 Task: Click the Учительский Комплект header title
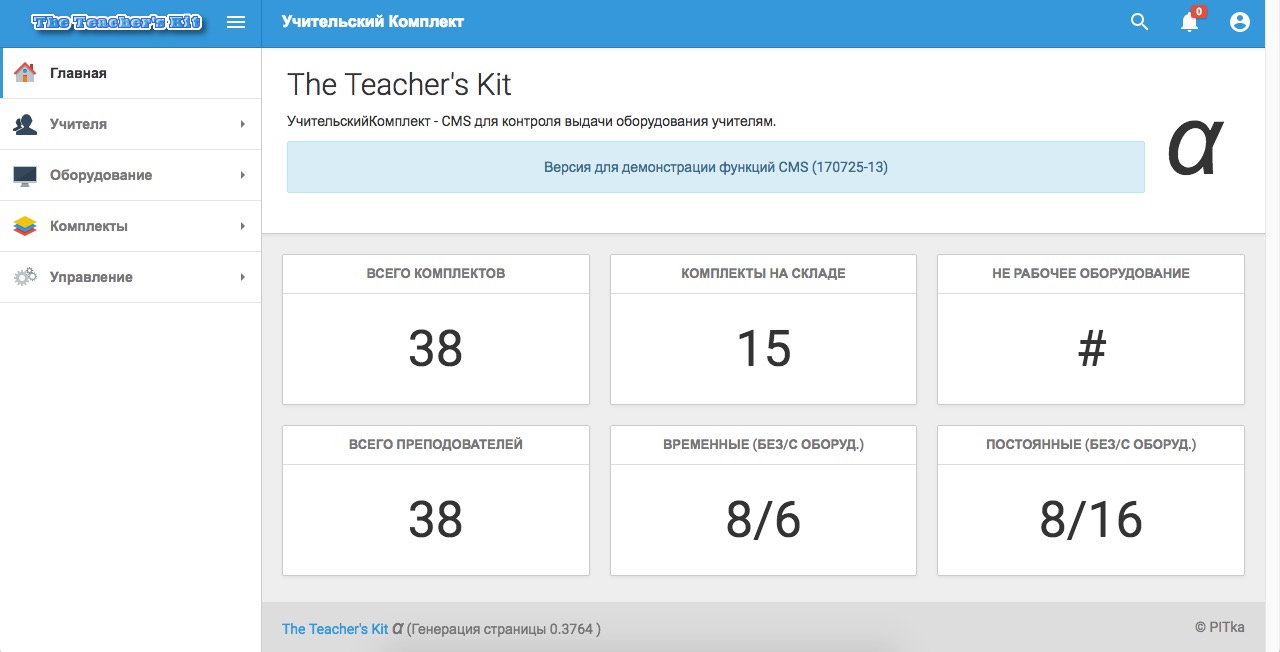tap(373, 21)
